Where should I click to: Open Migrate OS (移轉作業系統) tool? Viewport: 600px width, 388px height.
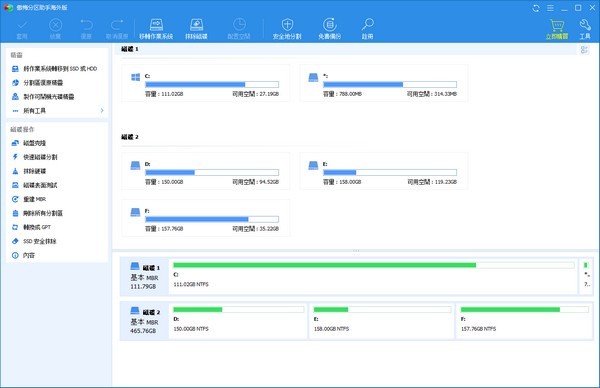156,29
